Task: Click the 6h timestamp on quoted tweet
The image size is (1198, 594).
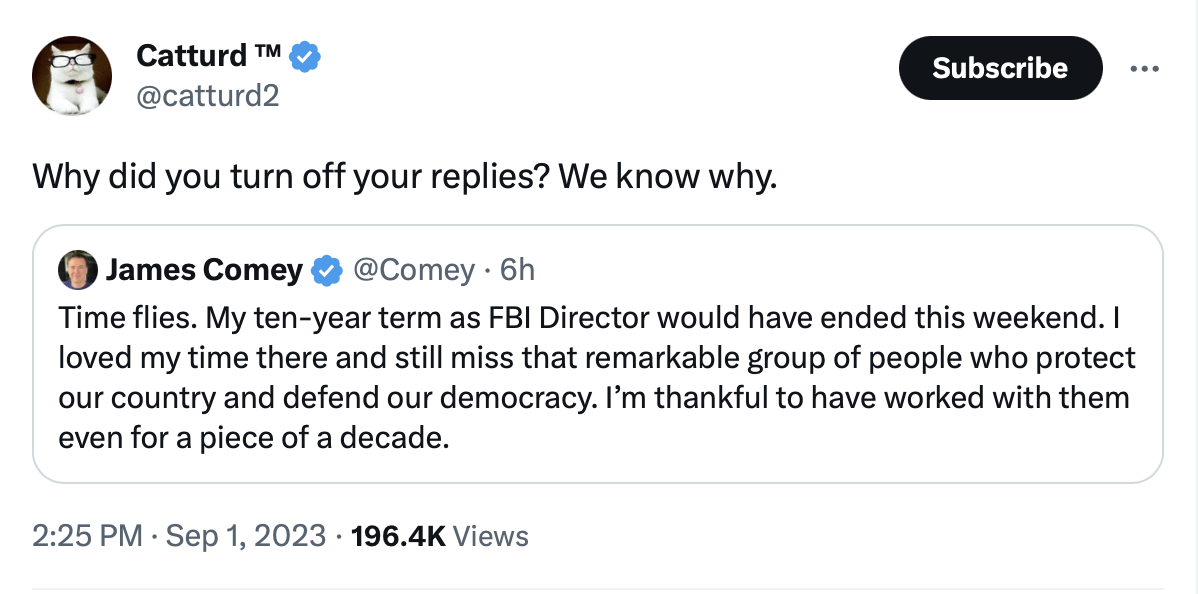Action: coord(517,271)
